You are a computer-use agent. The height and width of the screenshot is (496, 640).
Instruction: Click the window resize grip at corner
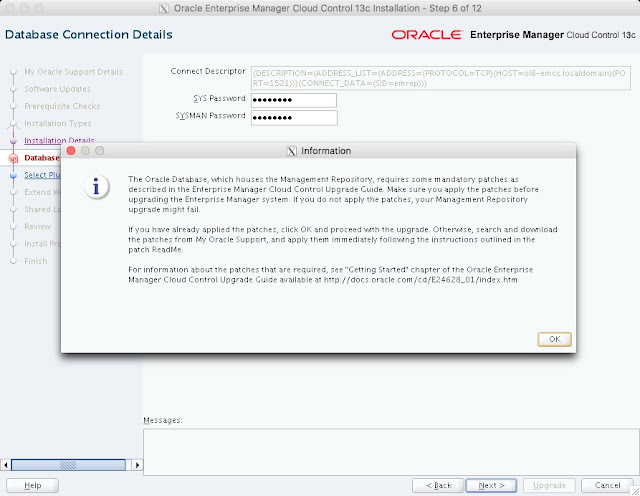tap(635, 491)
